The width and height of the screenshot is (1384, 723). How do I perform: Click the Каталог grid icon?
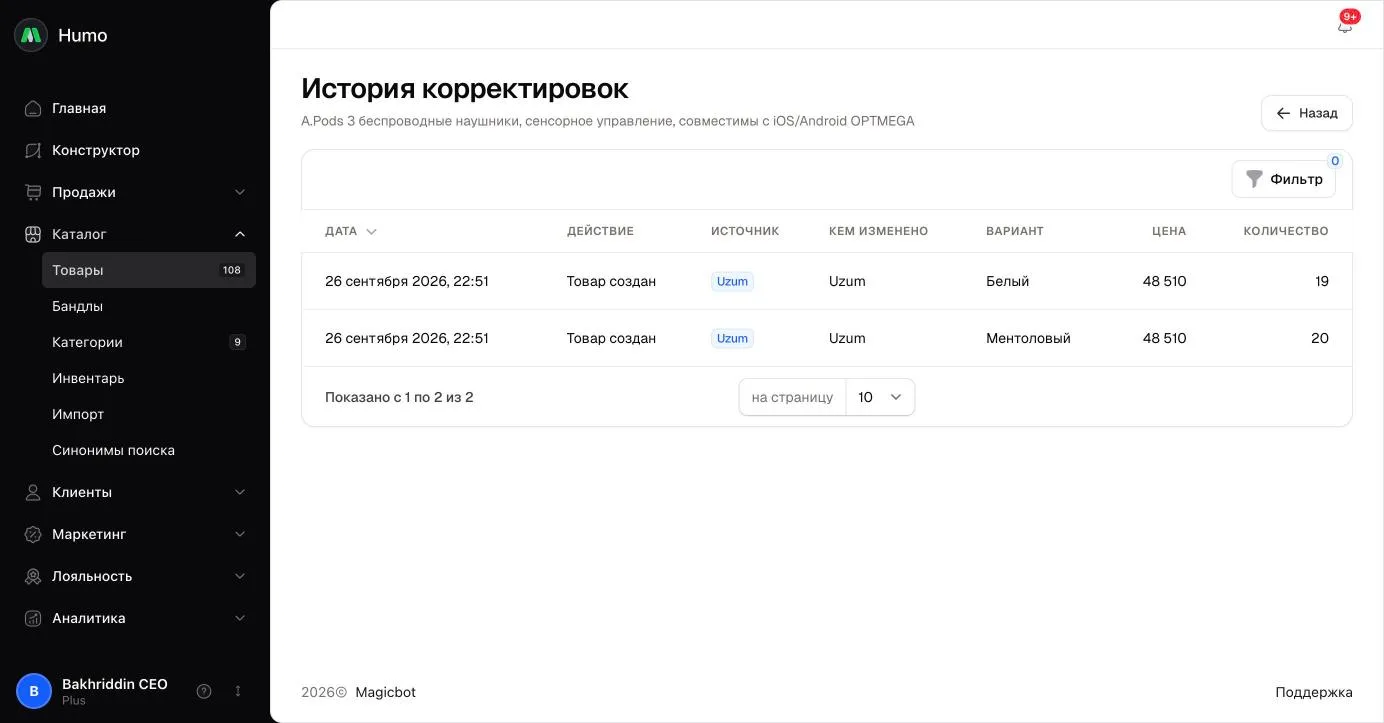click(33, 234)
